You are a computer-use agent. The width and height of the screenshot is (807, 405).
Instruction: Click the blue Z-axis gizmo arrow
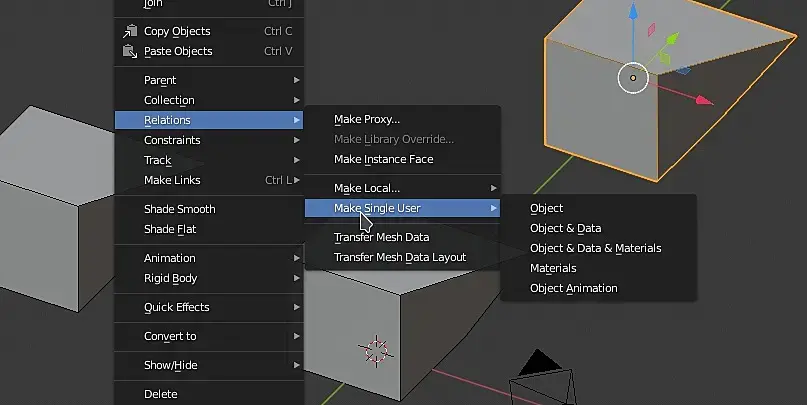click(x=632, y=14)
